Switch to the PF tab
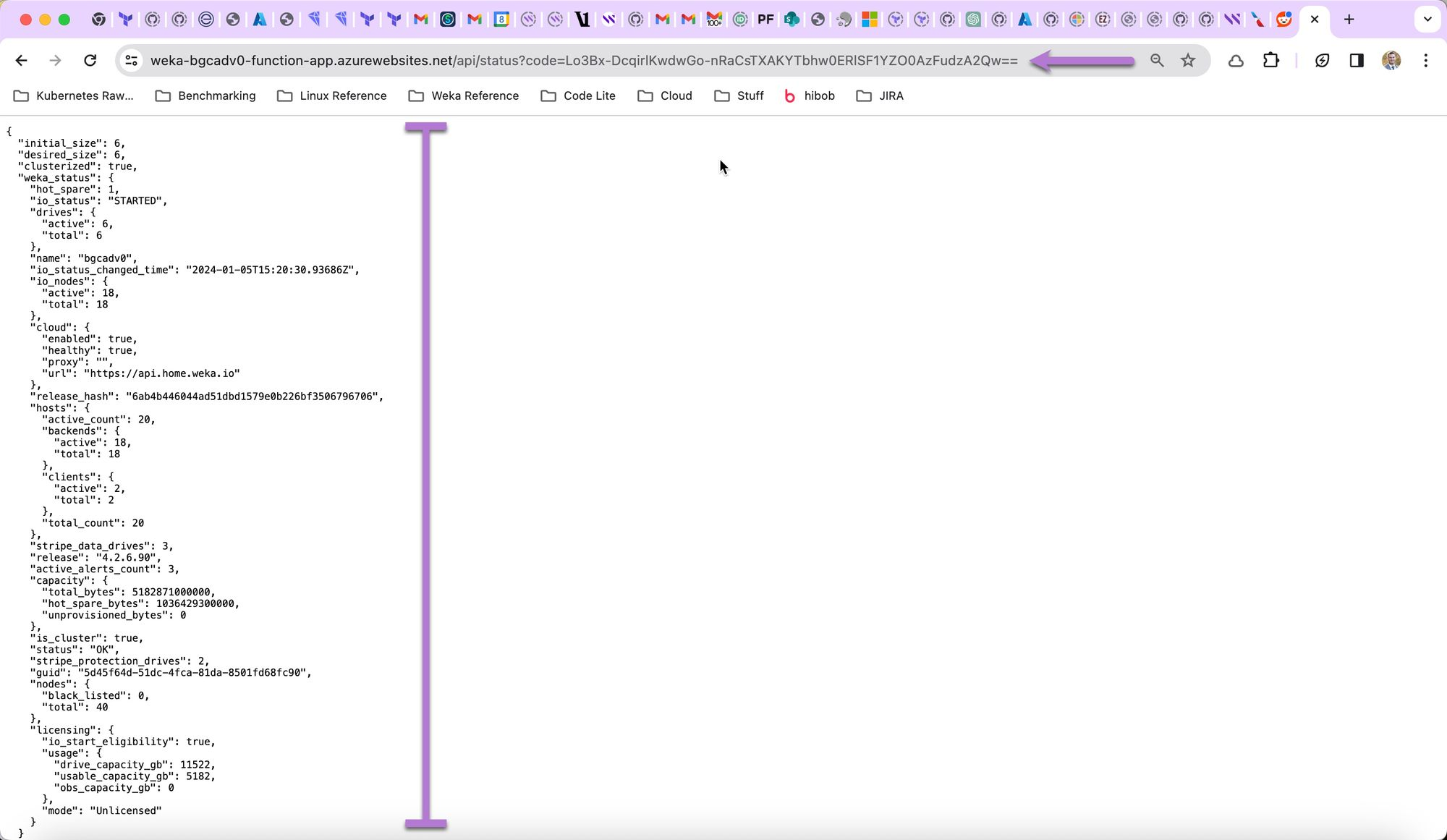1447x840 pixels. coord(765,20)
